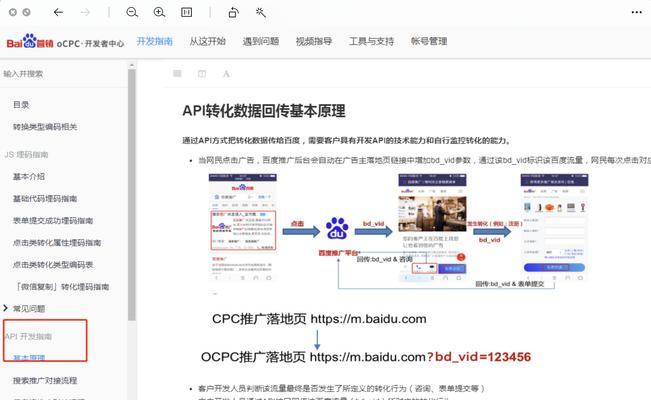
Task: Open 基础代码埋码指南 in the sidebar
Action: point(45,199)
